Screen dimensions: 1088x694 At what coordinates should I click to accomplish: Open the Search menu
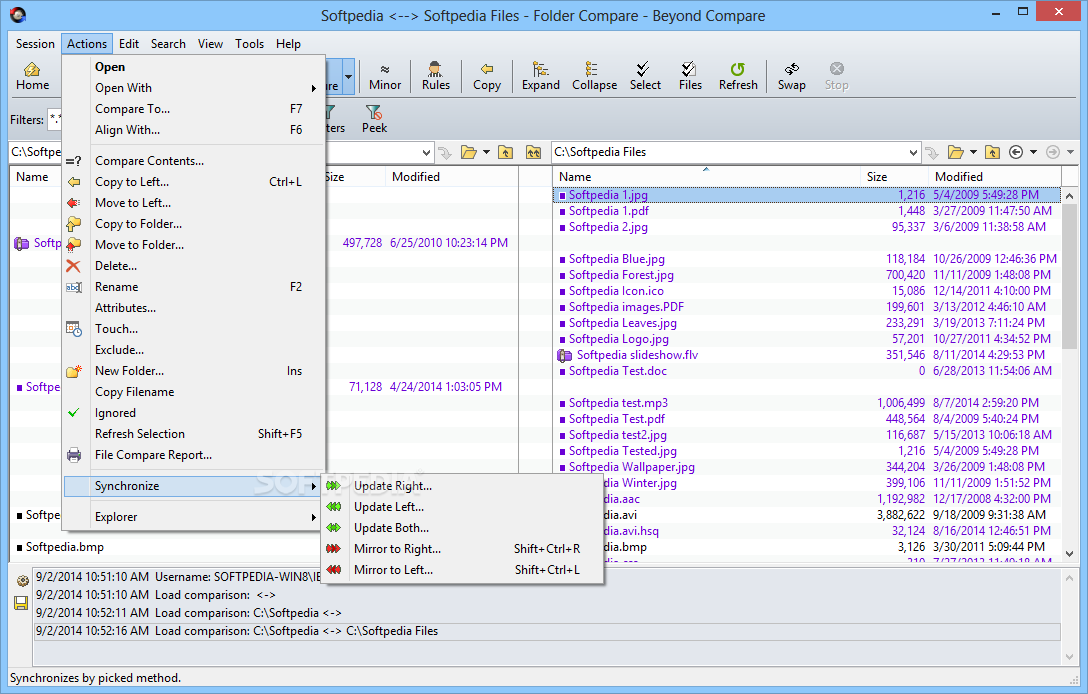coord(168,44)
